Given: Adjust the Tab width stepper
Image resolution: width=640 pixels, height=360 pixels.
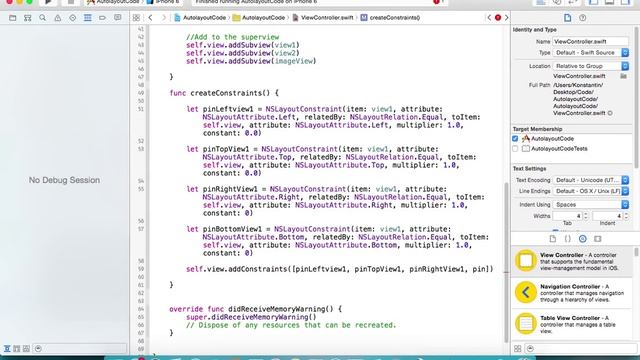Looking at the screenshot, I should tap(586, 216).
